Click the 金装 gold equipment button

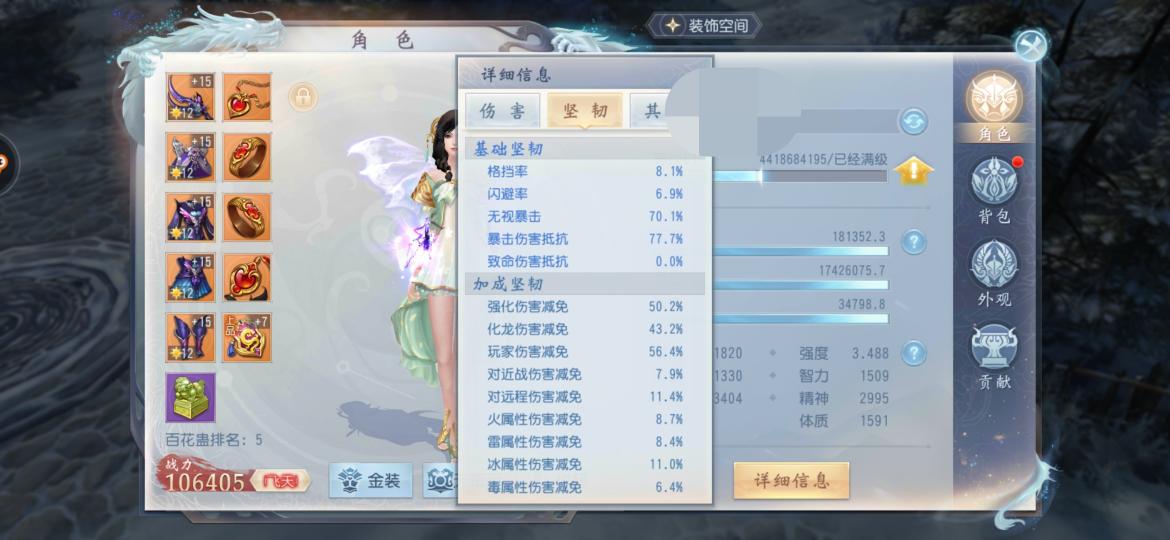[370, 481]
